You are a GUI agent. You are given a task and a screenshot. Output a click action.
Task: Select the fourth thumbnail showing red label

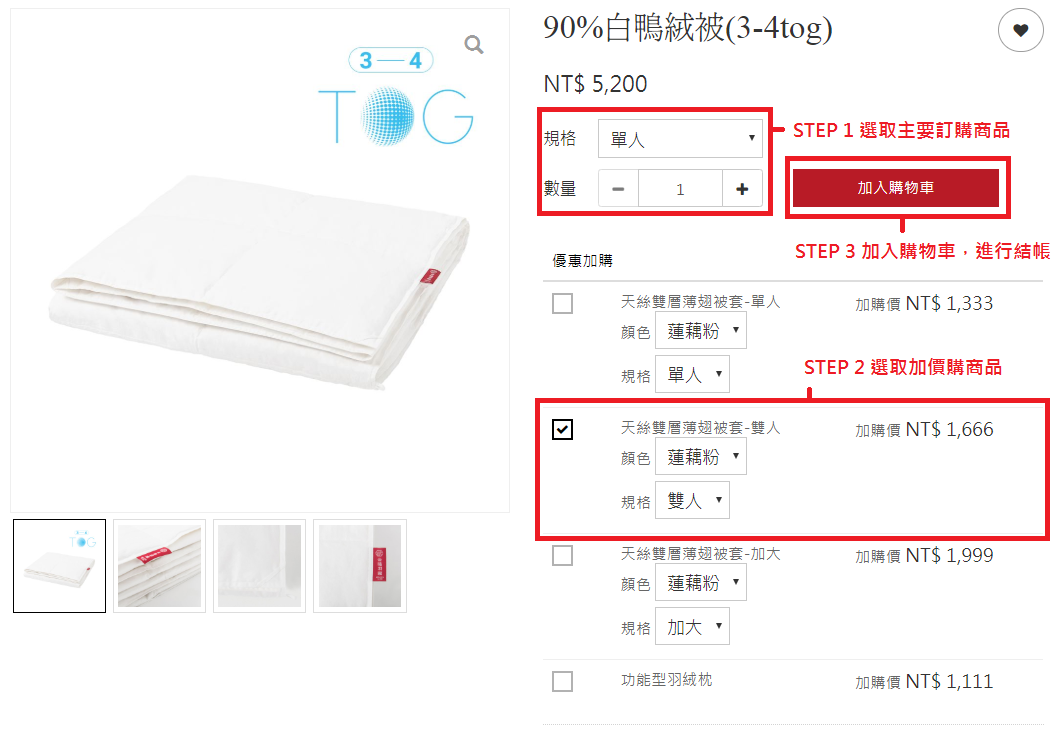pyautogui.click(x=360, y=566)
